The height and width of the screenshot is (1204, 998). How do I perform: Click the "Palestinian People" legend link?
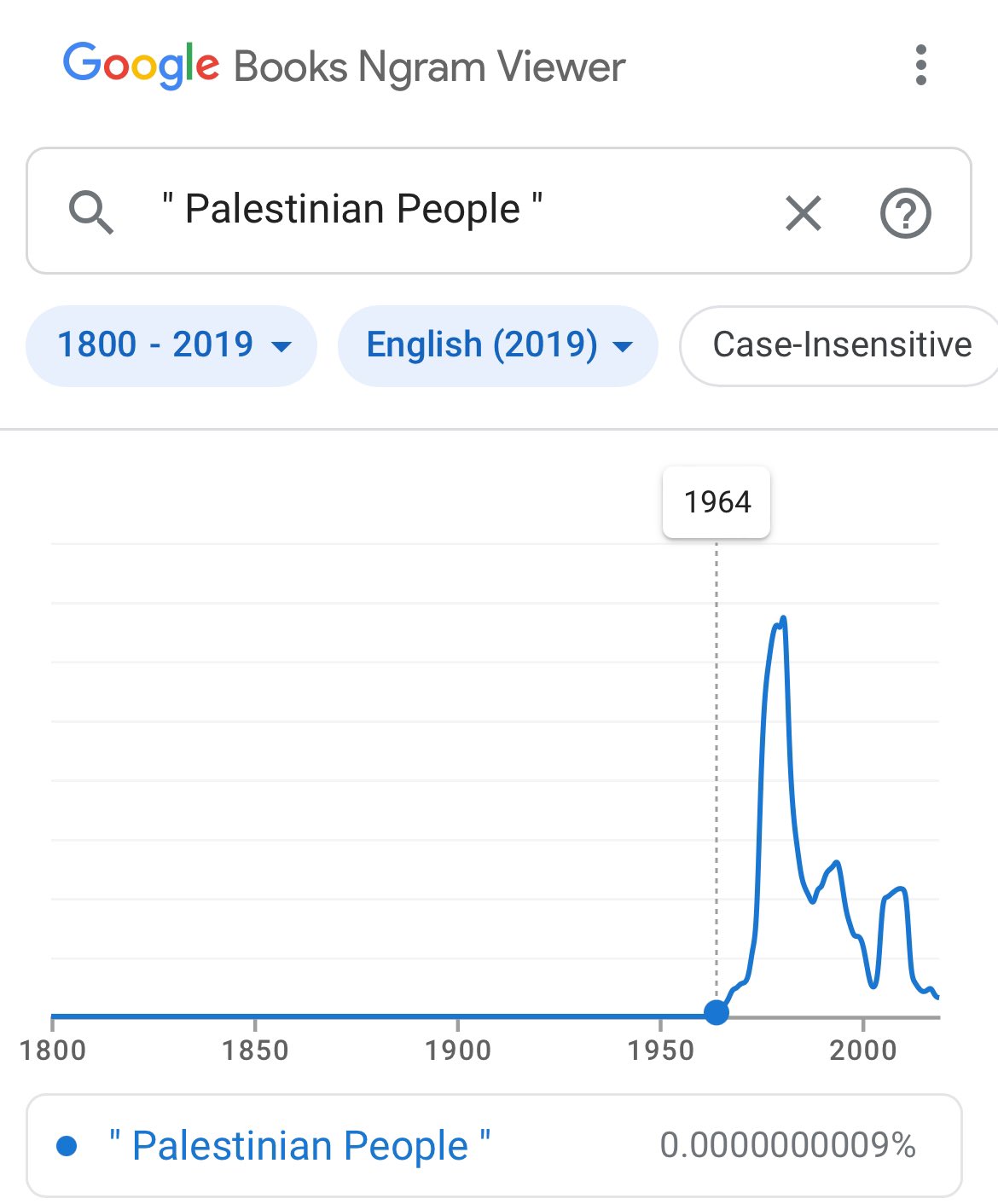click(299, 1146)
